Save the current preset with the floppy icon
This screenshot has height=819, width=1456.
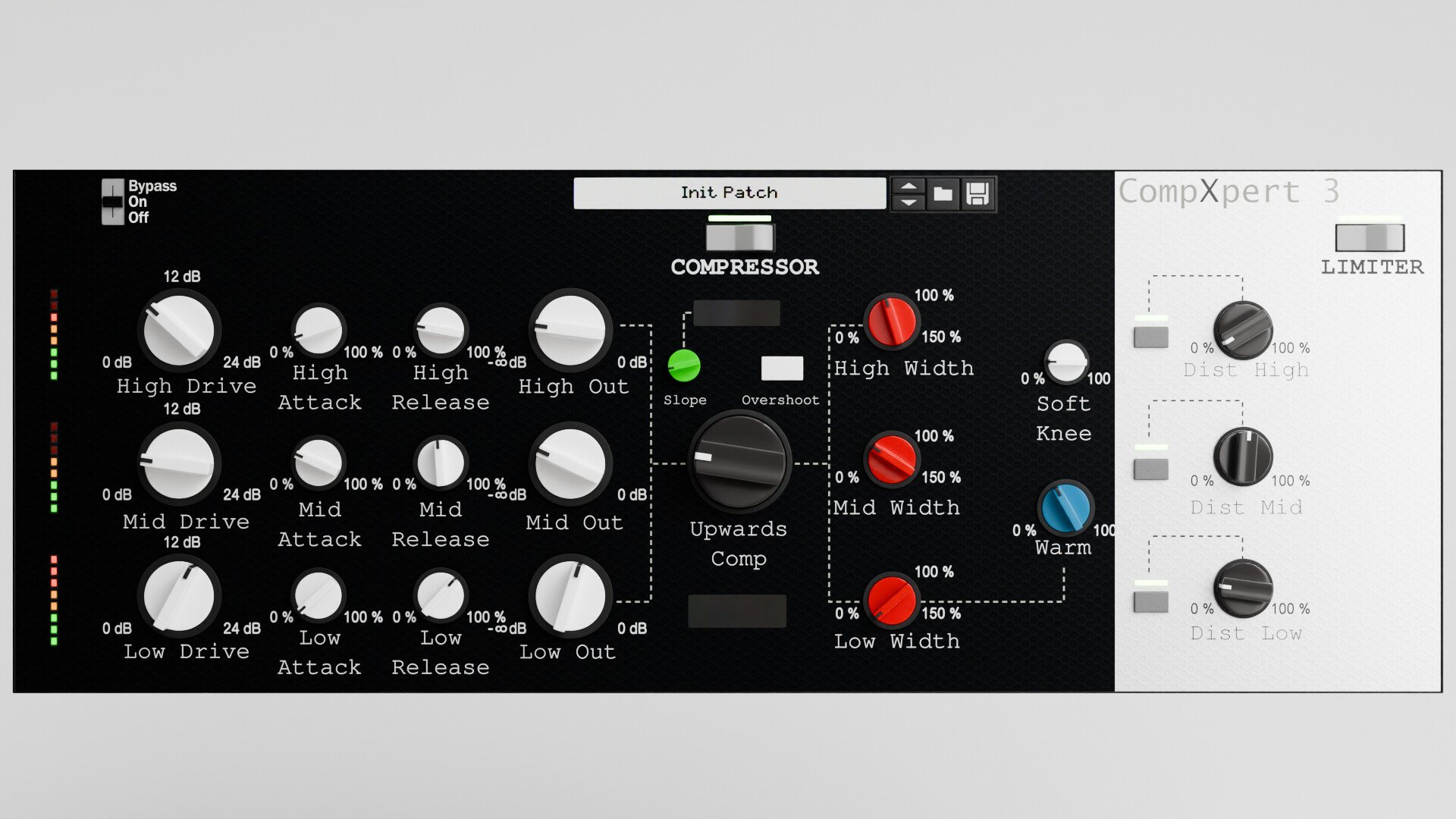[977, 194]
